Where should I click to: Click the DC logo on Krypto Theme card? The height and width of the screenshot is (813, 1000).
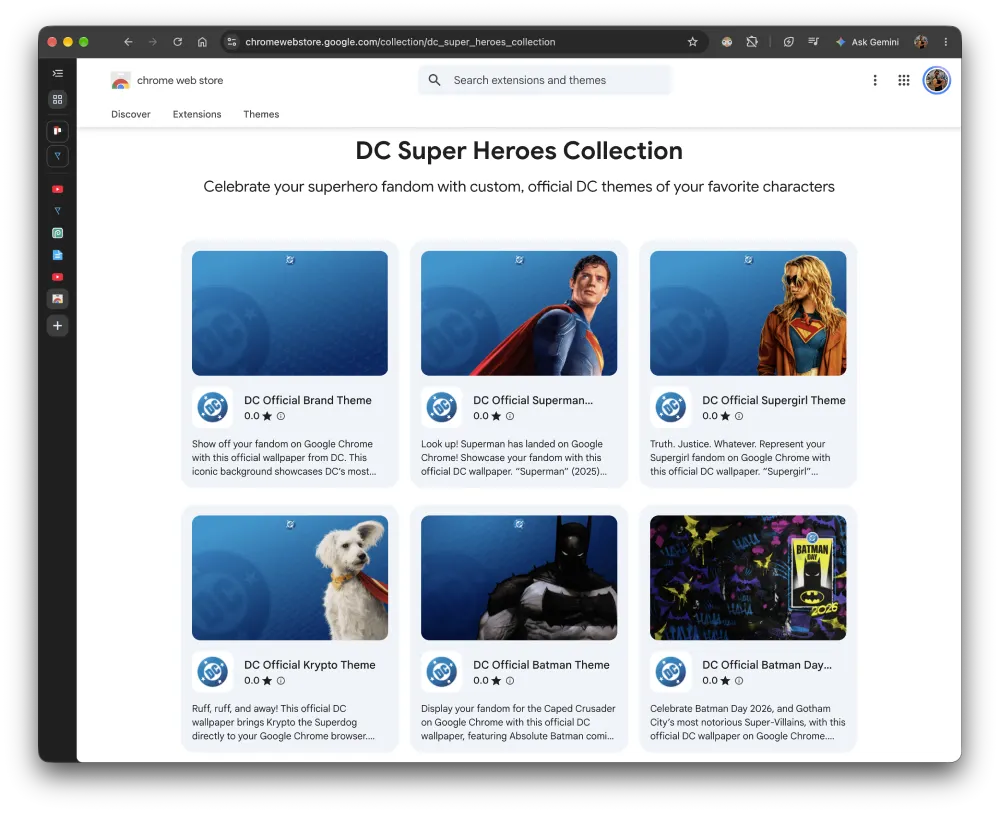point(212,671)
